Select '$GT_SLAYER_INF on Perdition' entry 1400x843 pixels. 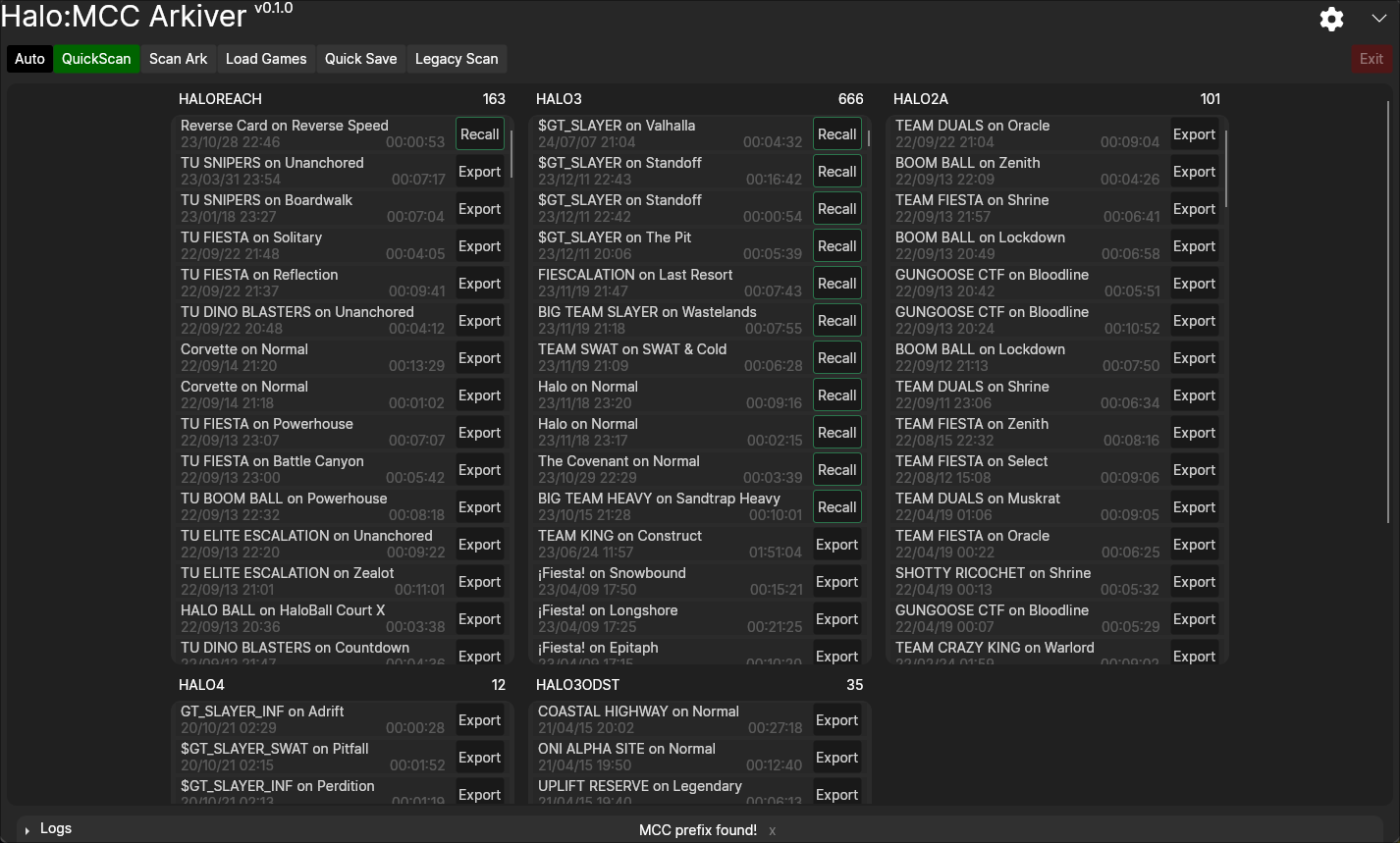[313, 793]
